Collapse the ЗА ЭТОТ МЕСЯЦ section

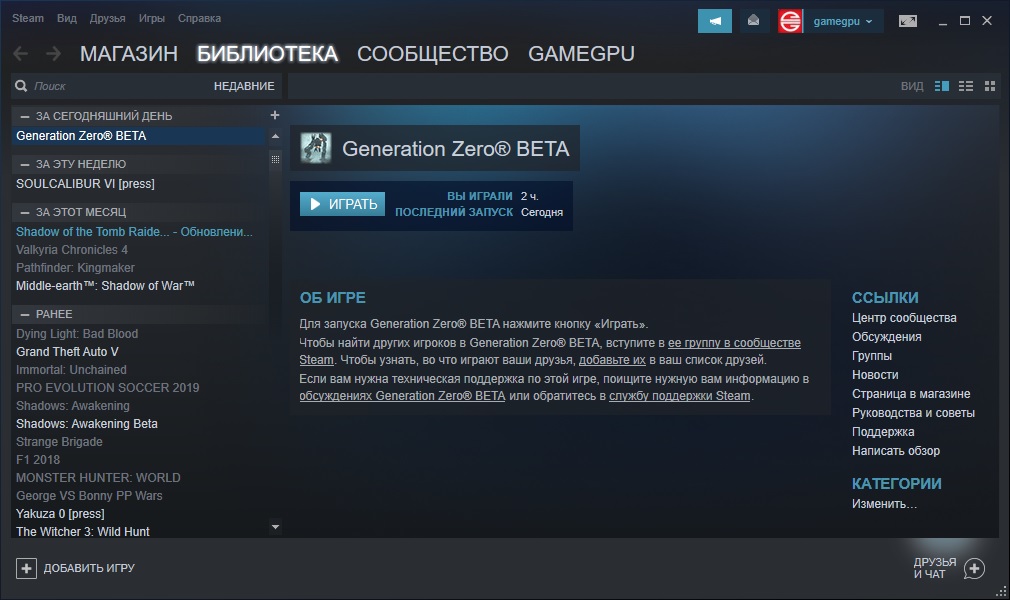[x=24, y=212]
